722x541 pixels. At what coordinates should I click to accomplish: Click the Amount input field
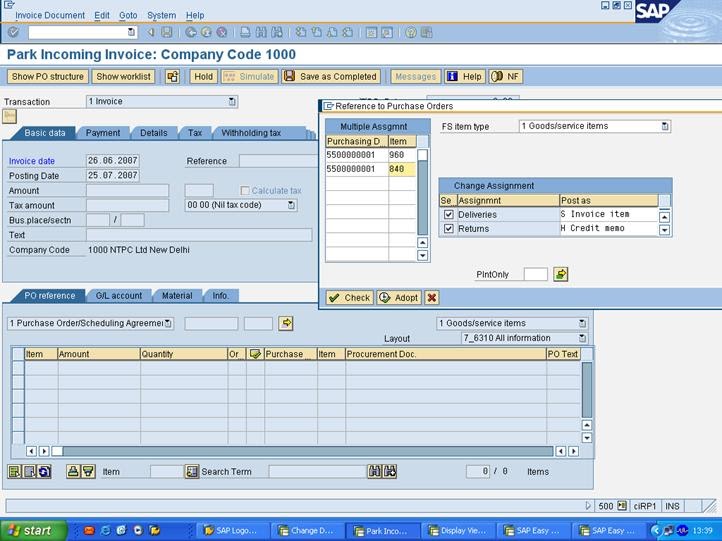point(128,191)
